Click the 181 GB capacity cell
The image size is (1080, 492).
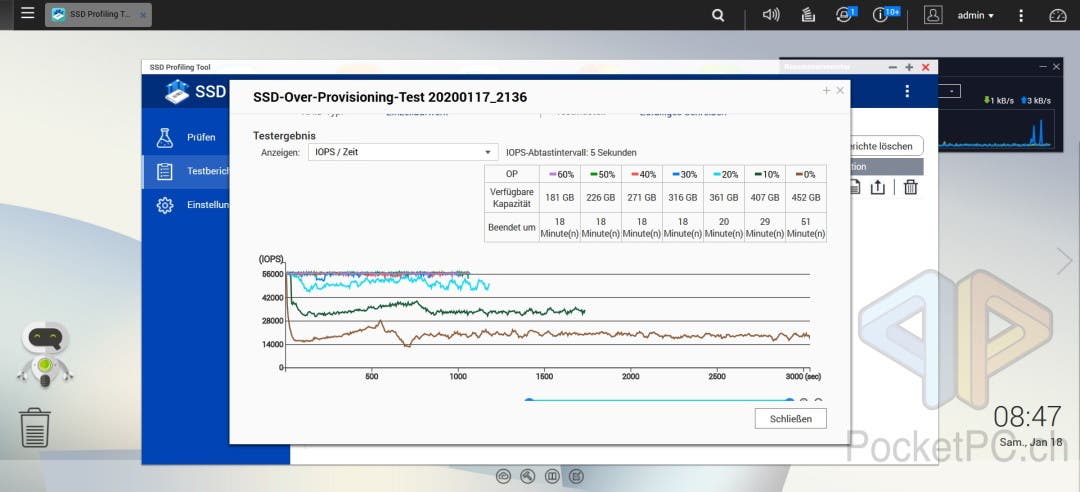[x=560, y=197]
